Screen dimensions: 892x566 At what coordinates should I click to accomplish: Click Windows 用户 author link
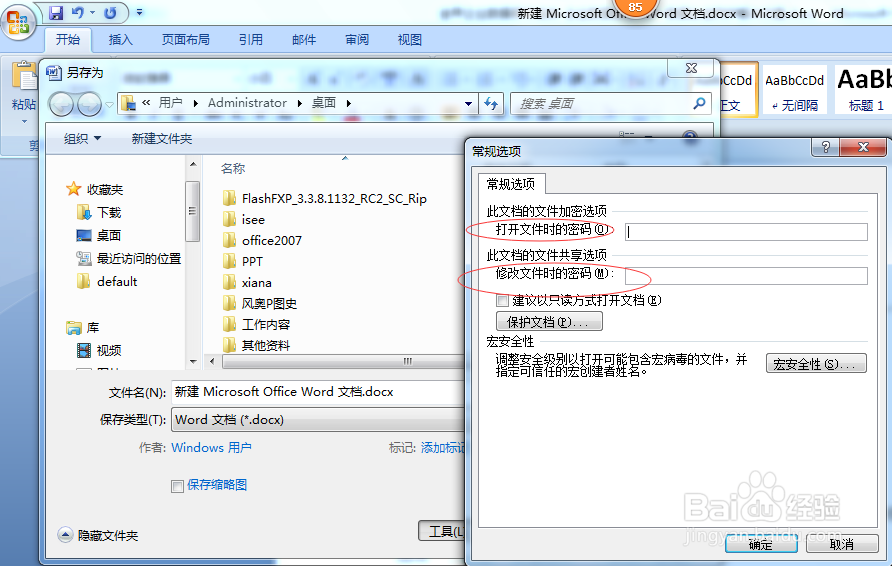pos(211,448)
